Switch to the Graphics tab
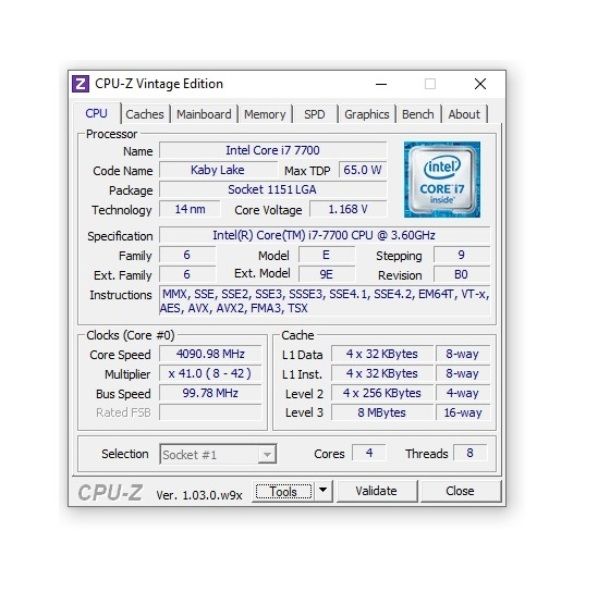The width and height of the screenshot is (610, 592). [366, 114]
